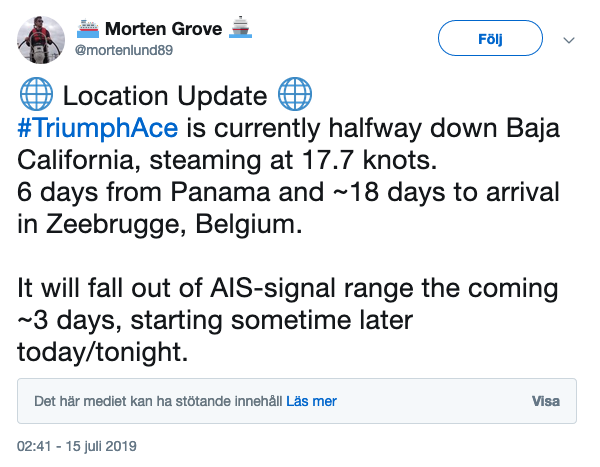Click the 'Location Update' heading text
The image size is (600, 467).
[x=164, y=96]
